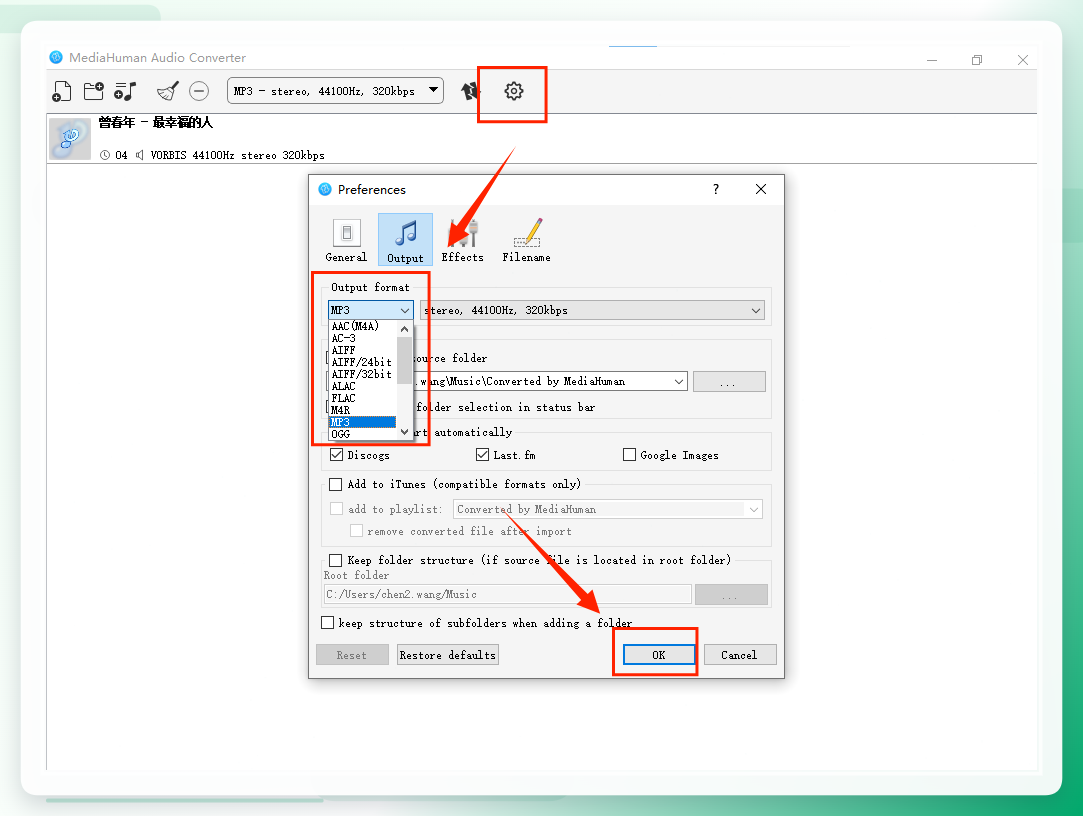Open the toolbar MP3 format dropdown

click(335, 91)
